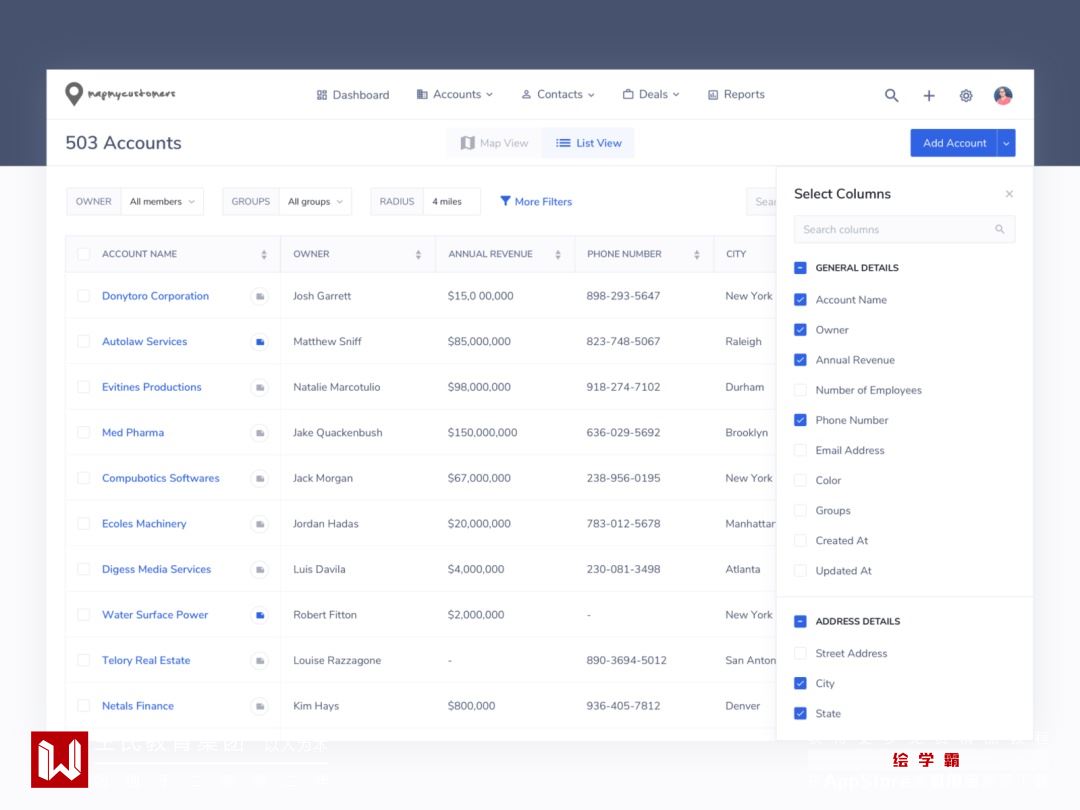The height and width of the screenshot is (810, 1080).
Task: Click the Add Account button
Action: point(954,143)
